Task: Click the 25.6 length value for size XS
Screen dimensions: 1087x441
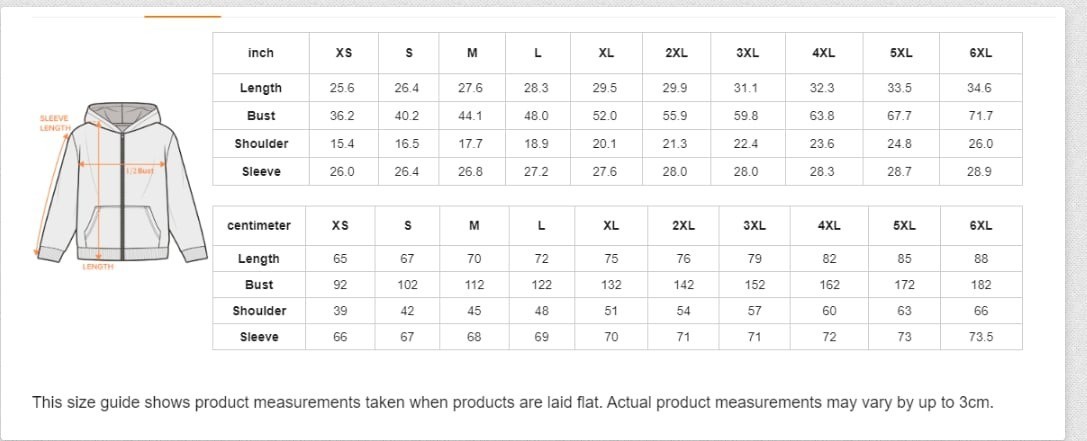Action: [342, 88]
